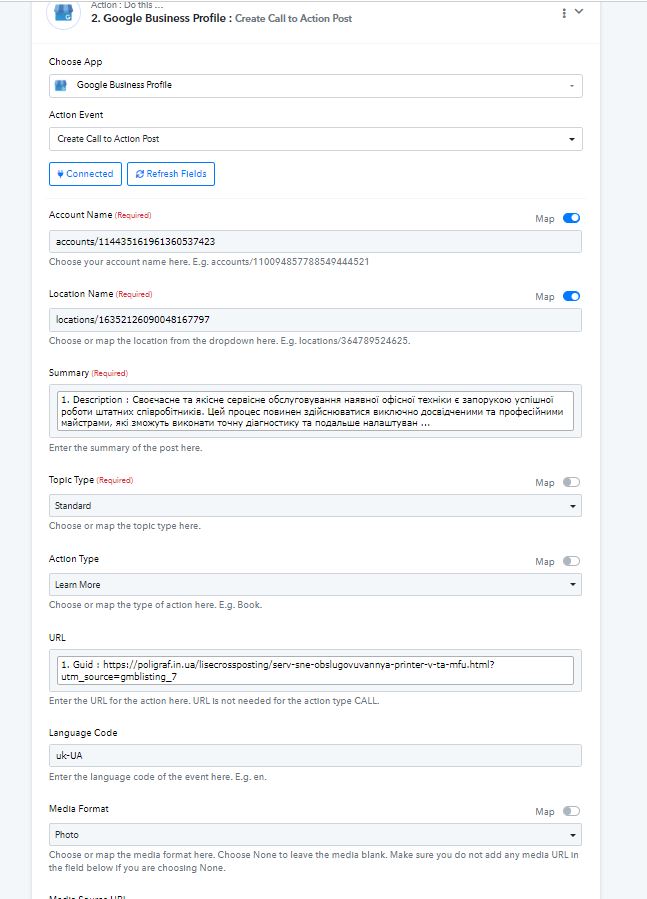Enable Map switch for Media Format

tap(571, 811)
